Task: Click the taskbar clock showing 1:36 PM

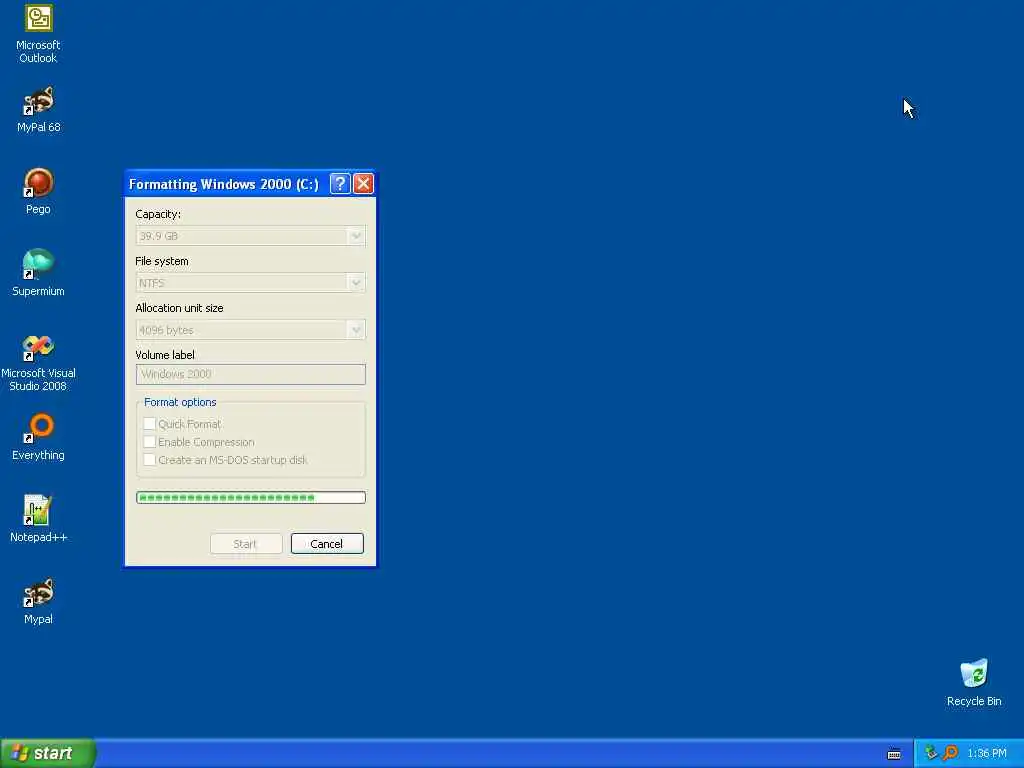Action: pos(987,754)
